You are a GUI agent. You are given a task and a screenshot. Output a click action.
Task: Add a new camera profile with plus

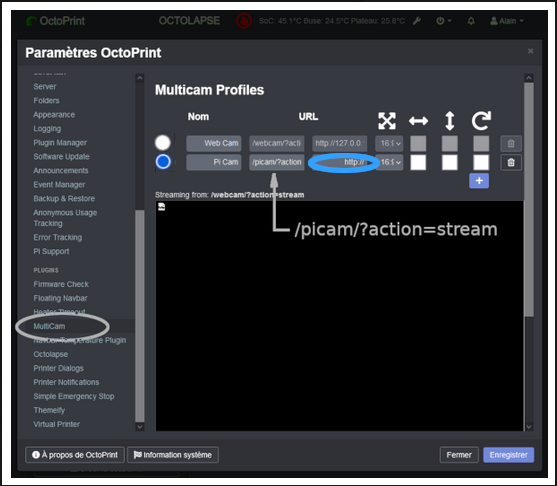coord(479,180)
